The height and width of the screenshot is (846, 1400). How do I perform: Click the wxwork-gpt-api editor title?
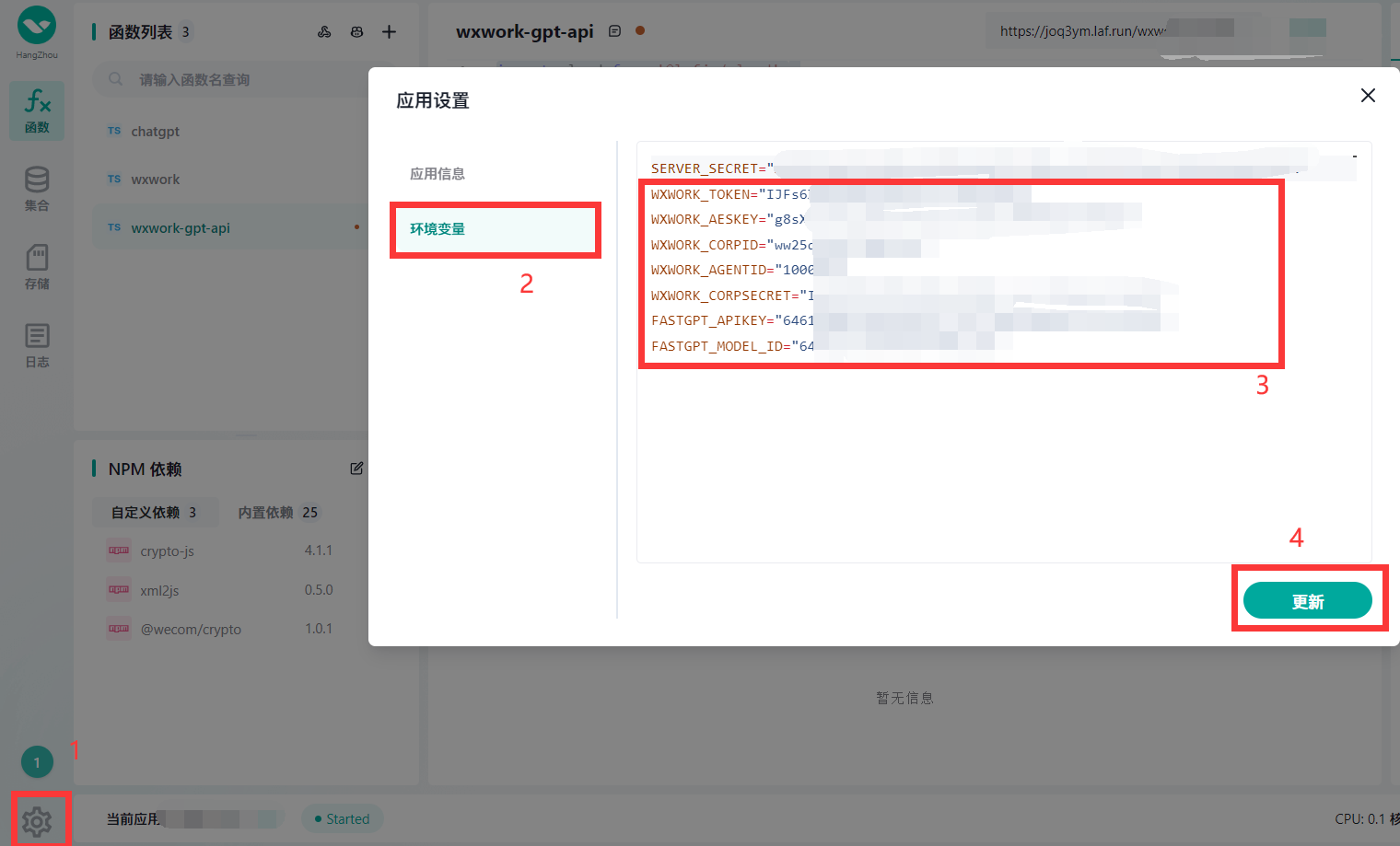point(525,31)
